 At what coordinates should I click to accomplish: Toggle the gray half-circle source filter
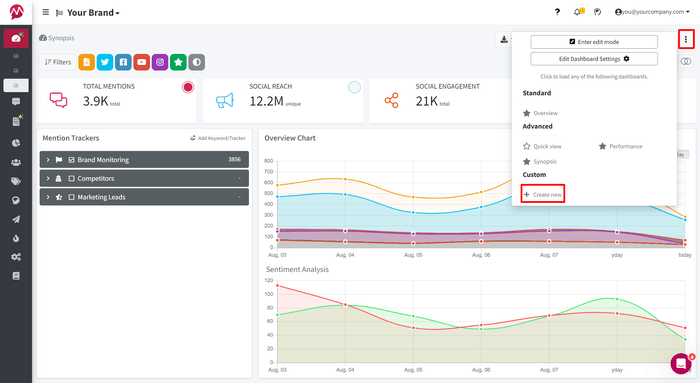point(196,62)
